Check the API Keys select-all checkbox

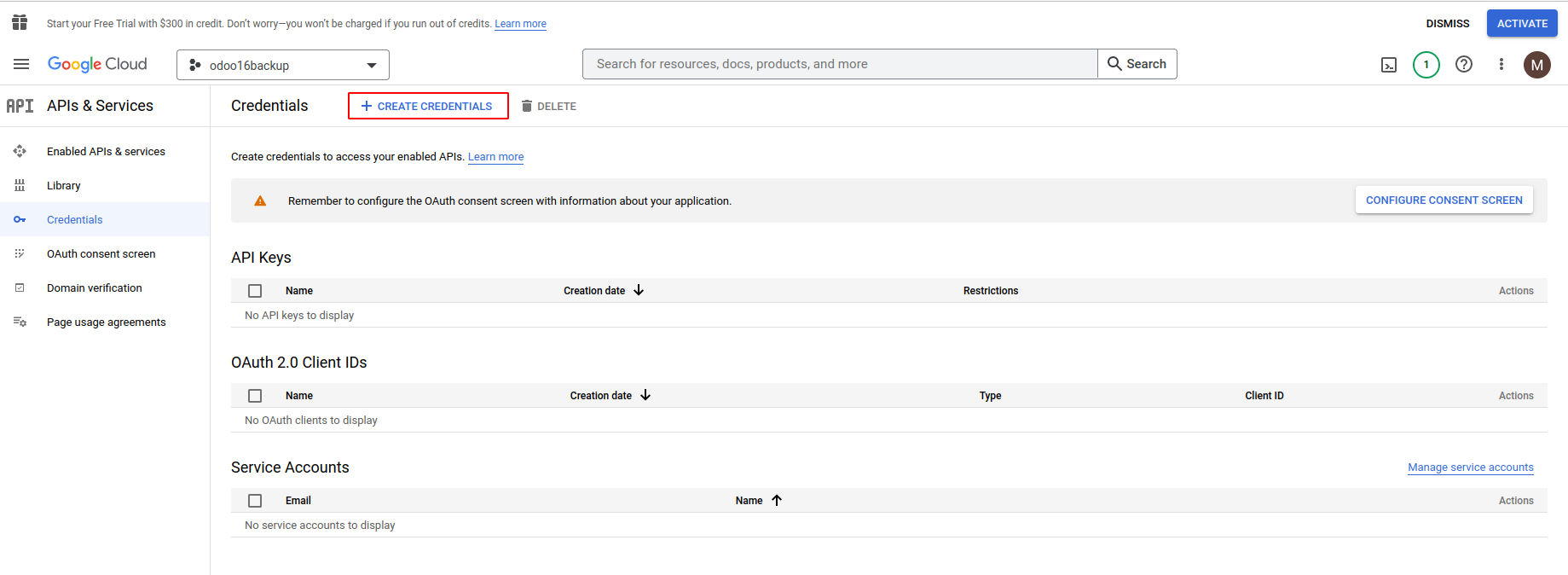pos(255,291)
